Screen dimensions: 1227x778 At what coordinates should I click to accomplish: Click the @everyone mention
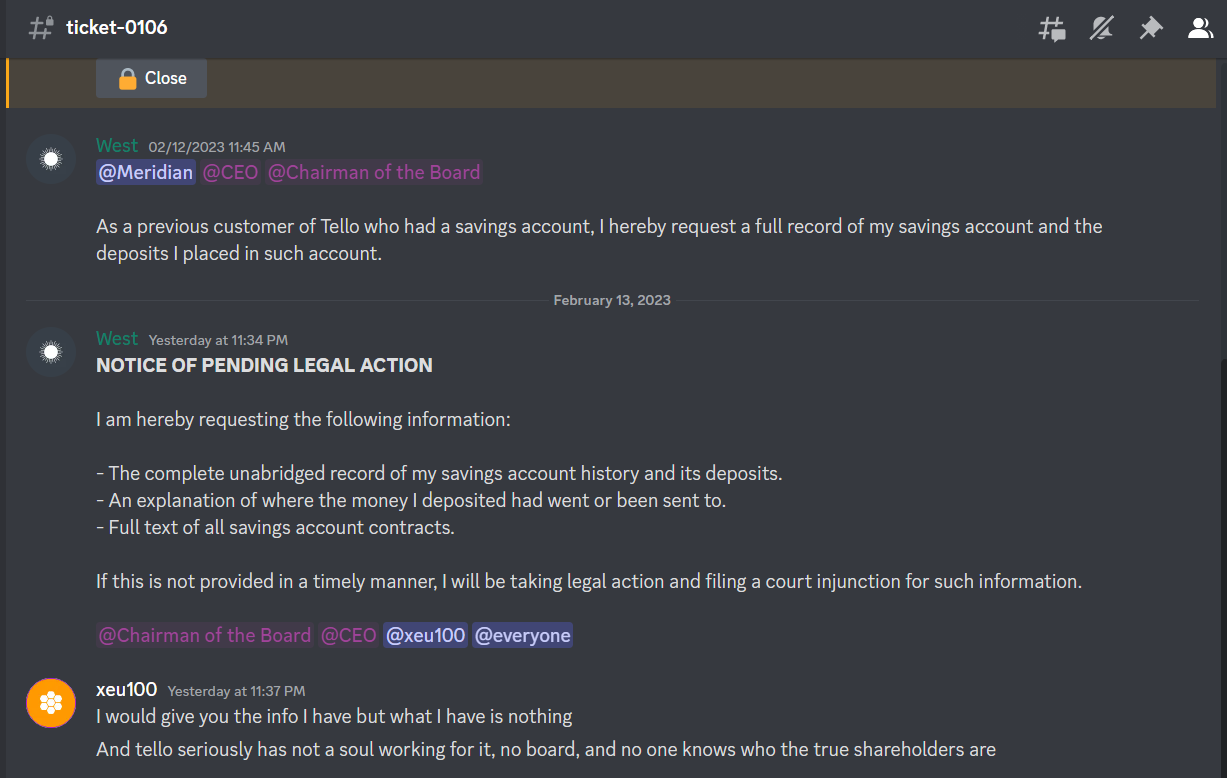click(522, 635)
